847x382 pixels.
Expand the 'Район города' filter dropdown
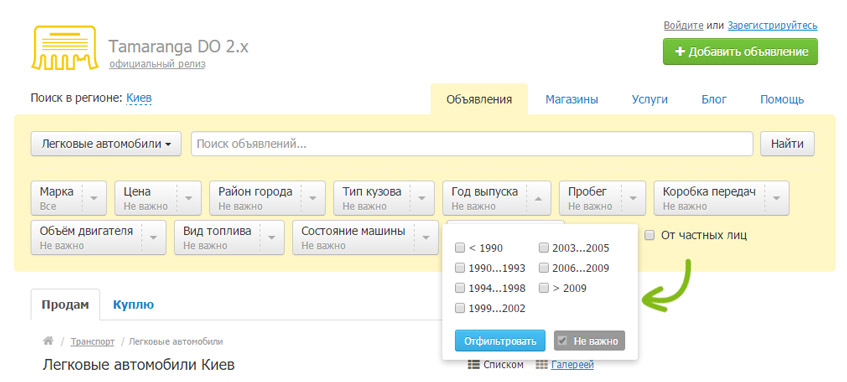(x=267, y=198)
